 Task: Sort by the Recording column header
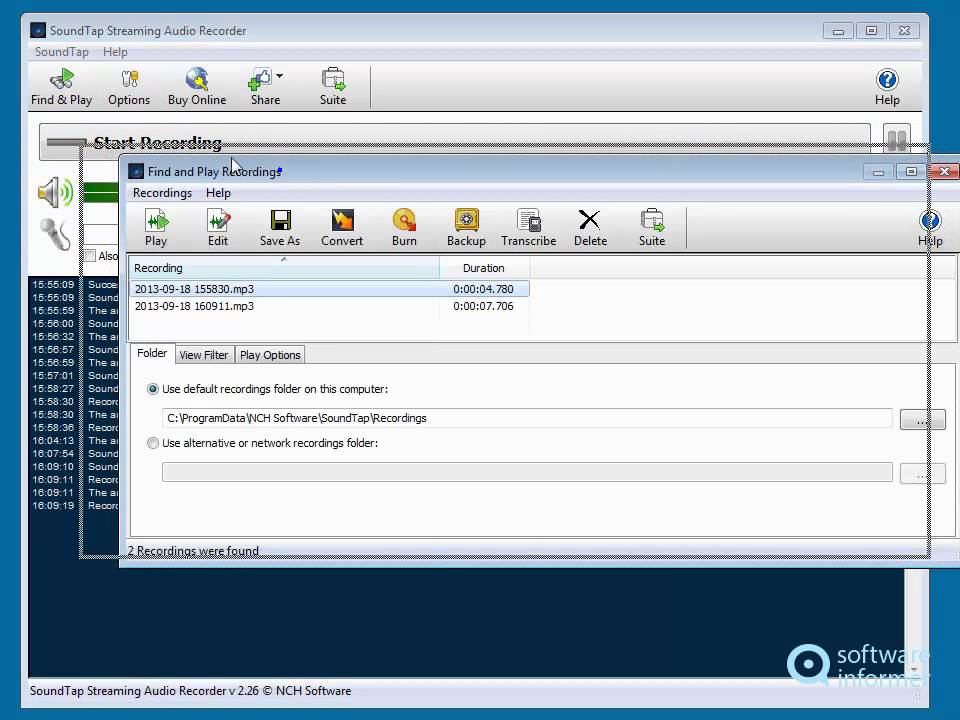click(283, 268)
